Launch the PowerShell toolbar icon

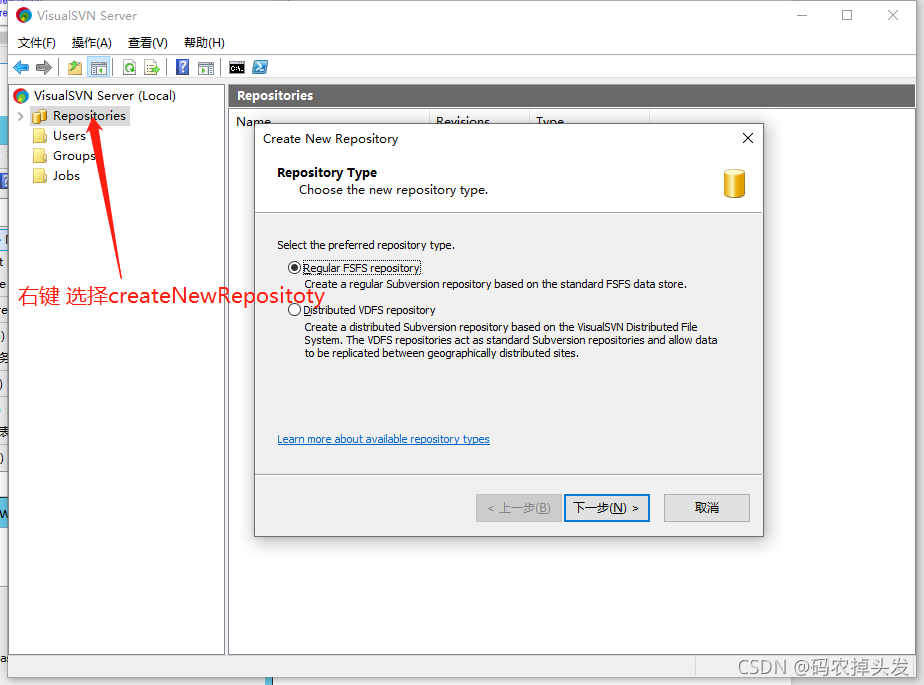[x=260, y=68]
